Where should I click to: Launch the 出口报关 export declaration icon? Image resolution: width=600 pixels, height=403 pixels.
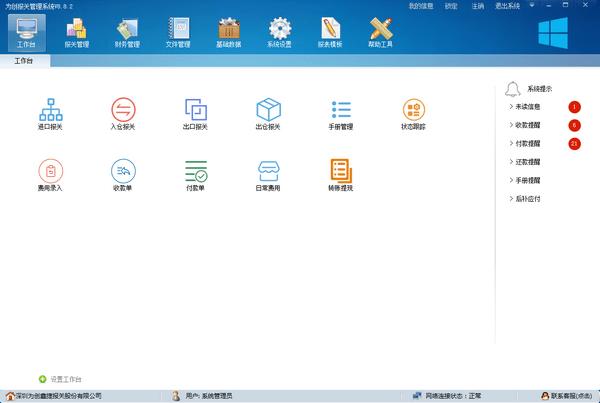(x=195, y=109)
